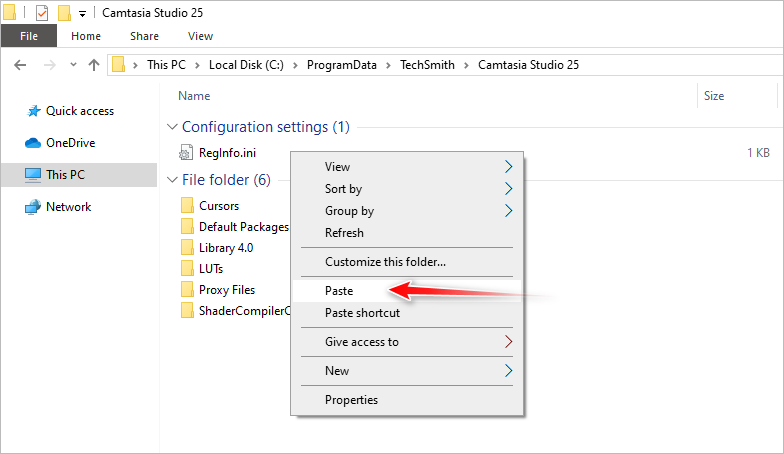Viewport: 784px width, 454px height.
Task: Sort files by the Name column header
Action: 194,96
